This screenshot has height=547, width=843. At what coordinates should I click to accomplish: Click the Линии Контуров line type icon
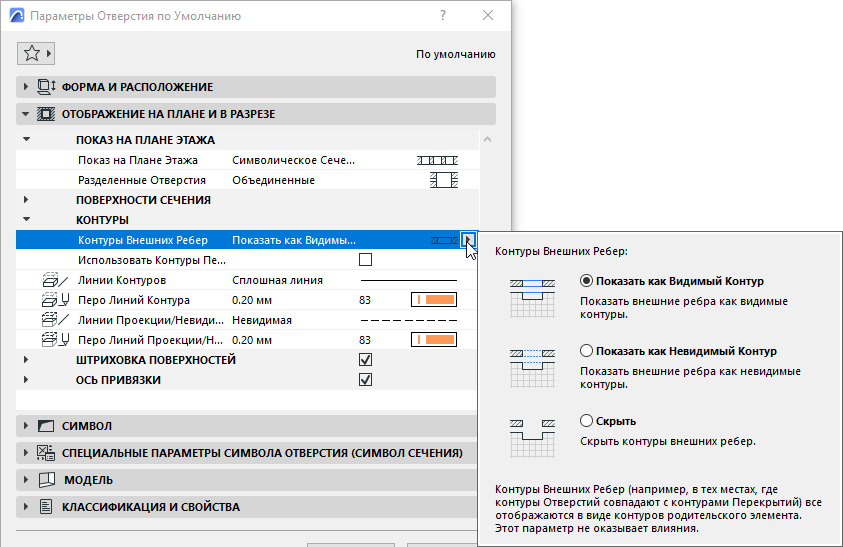[55, 280]
